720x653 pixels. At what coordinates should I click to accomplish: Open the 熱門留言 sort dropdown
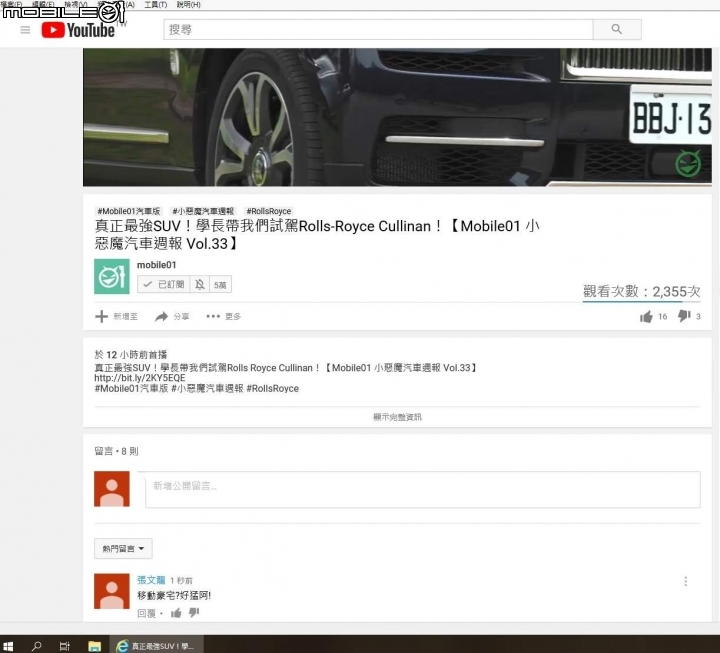123,548
